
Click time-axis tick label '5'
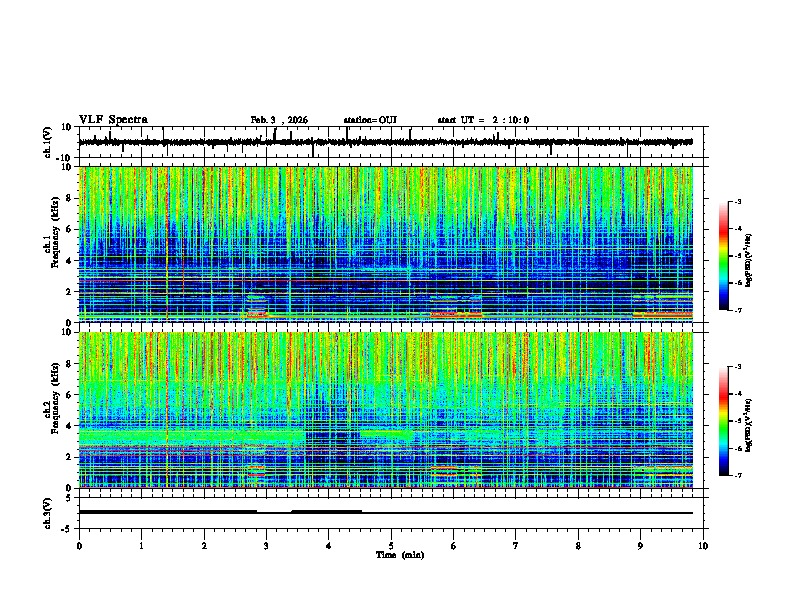tap(391, 546)
